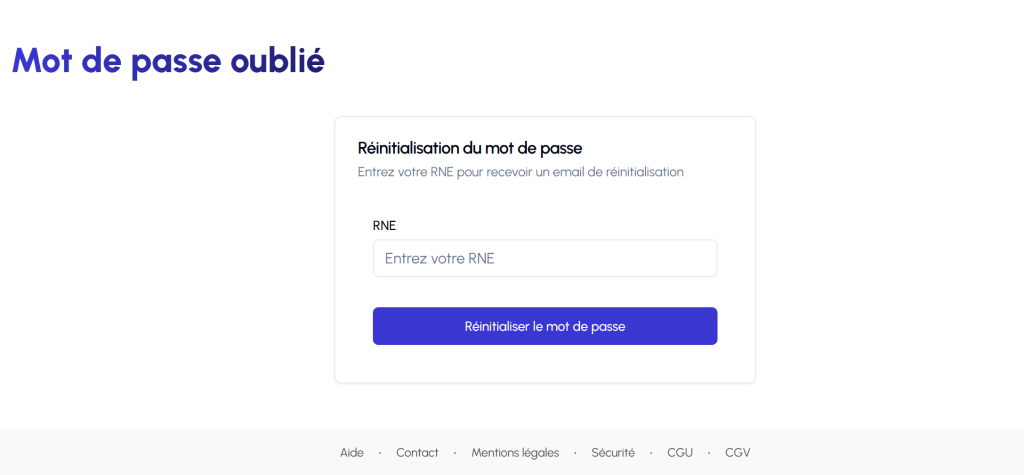
Task: Visit the Sécurité footer link
Action: (x=613, y=452)
